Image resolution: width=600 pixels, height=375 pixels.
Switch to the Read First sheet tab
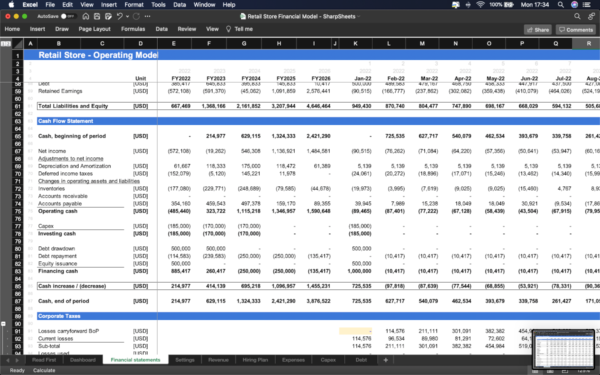coord(44,360)
